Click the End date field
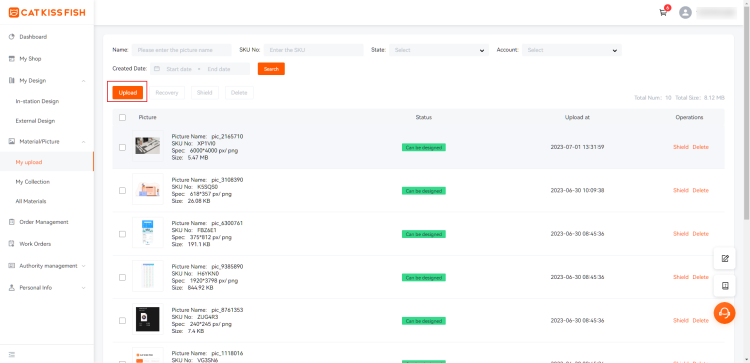Image resolution: width=750 pixels, height=363 pixels. (x=219, y=69)
